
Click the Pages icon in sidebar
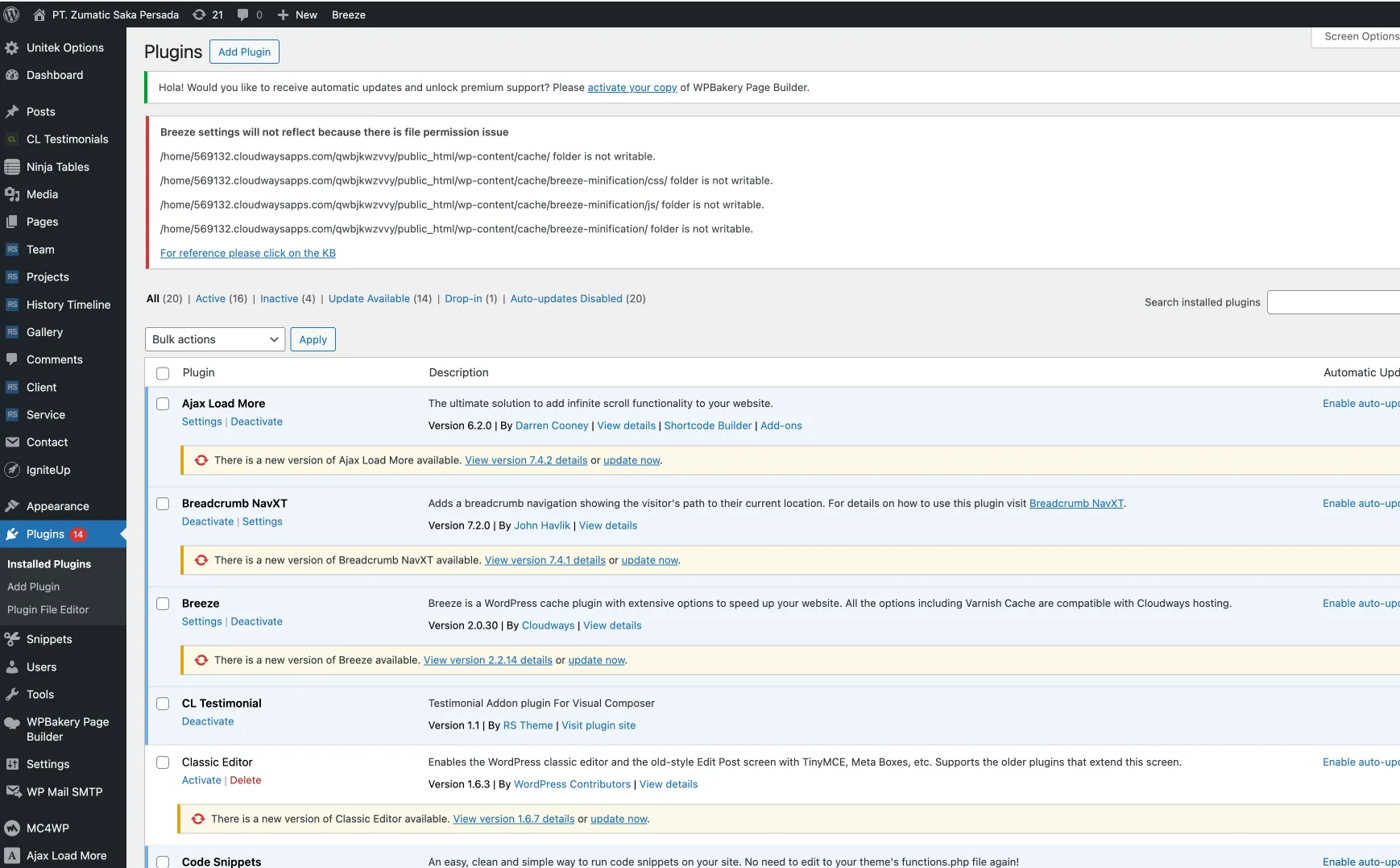(12, 222)
